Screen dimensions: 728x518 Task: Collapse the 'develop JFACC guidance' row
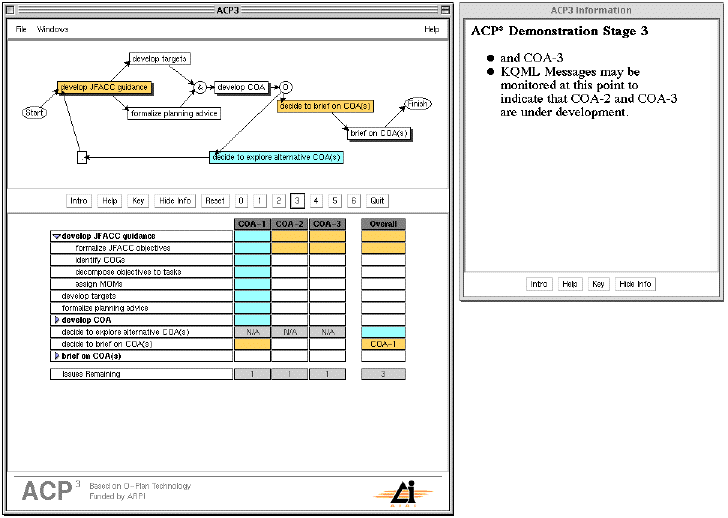[x=56, y=237]
